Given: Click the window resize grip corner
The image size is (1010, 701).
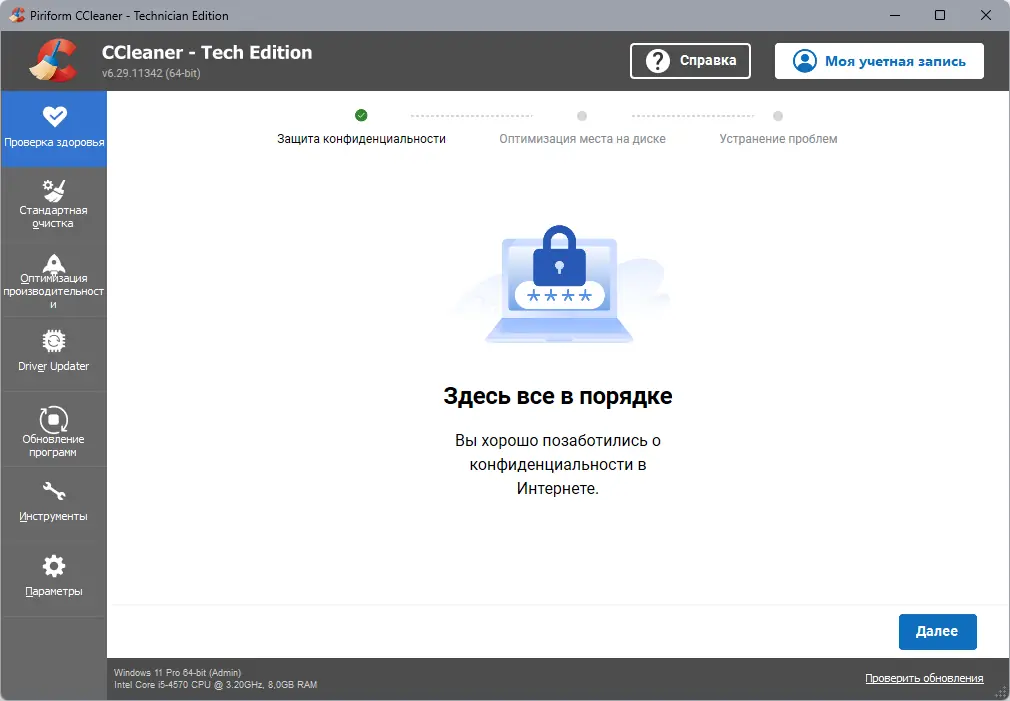Looking at the screenshot, I should pyautogui.click(x=1000, y=691).
